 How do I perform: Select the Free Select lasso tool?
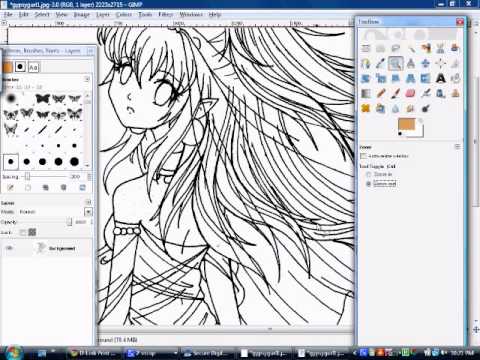coord(395,48)
